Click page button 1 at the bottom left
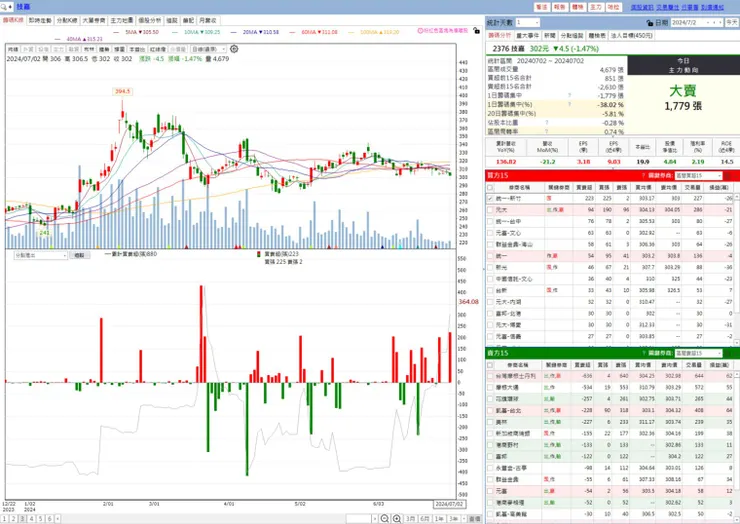This screenshot has height=524, width=740. 4,519
